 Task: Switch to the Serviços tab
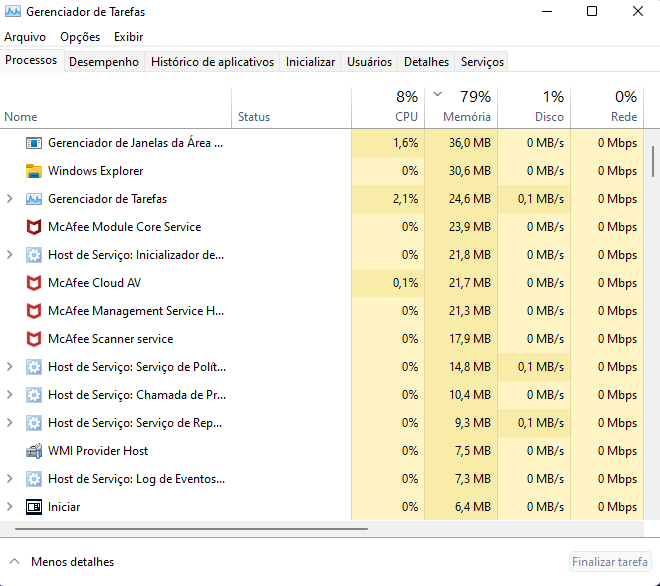click(x=482, y=62)
